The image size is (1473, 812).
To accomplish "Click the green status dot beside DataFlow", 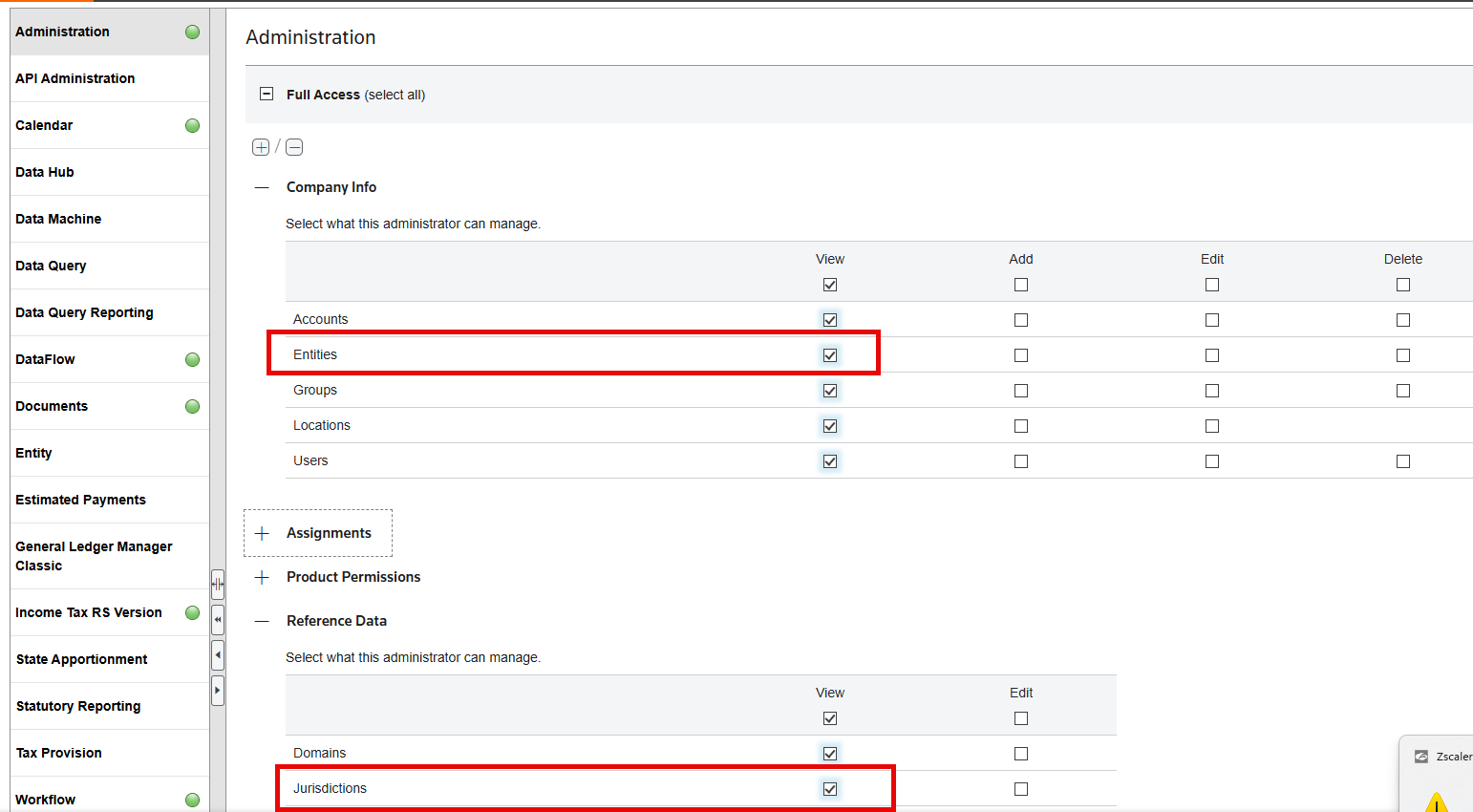I will point(192,360).
